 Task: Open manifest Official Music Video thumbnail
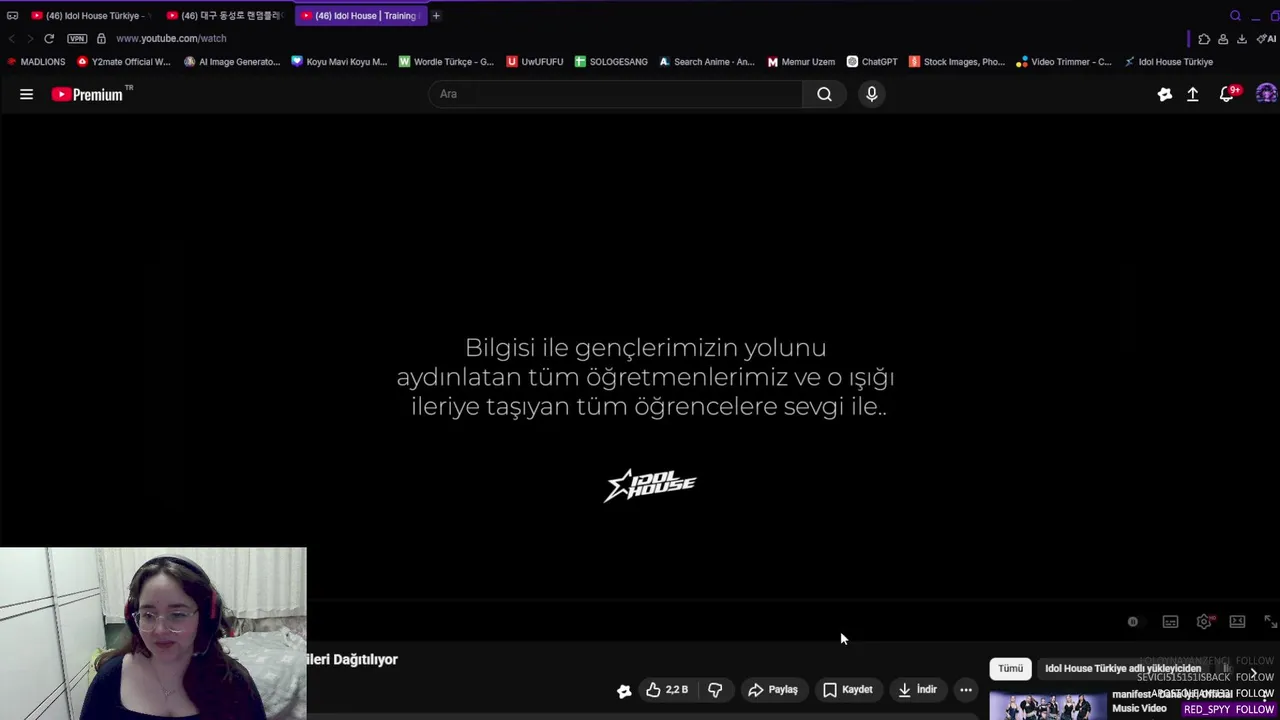1048,705
